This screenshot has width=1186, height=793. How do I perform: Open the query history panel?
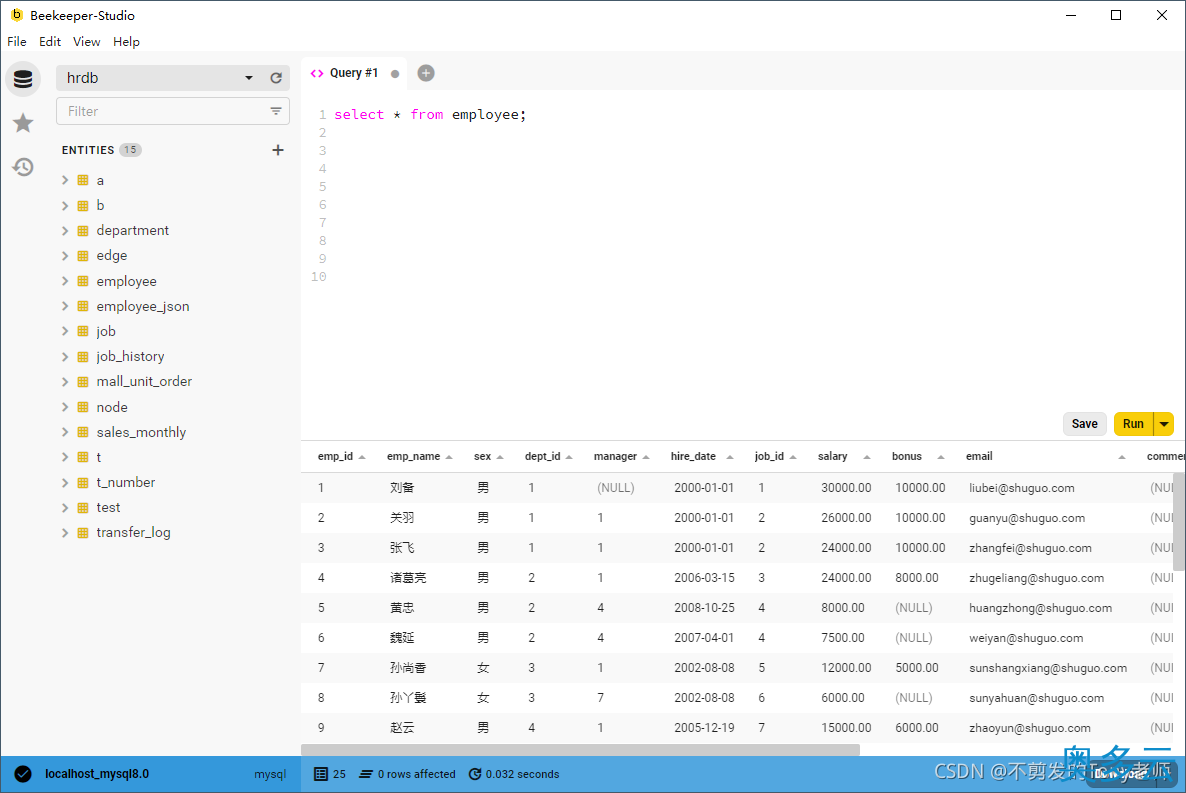(23, 166)
